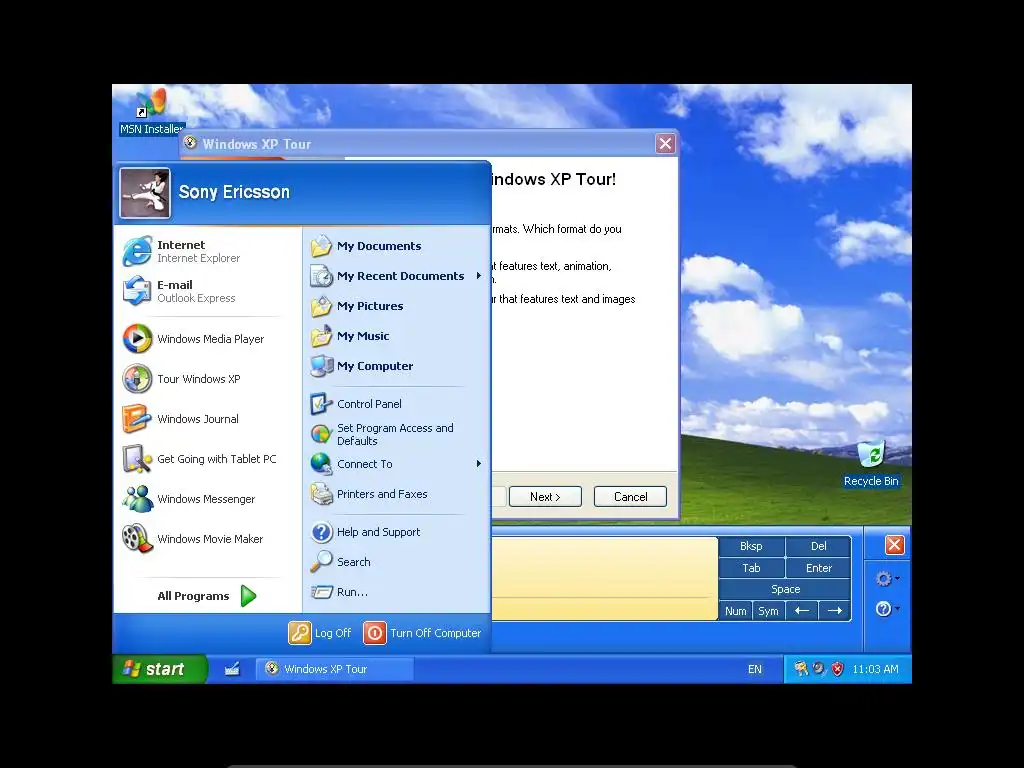Screen dimensions: 1024x768
Task: Expand My Recent Documents submenu
Action: coord(396,276)
